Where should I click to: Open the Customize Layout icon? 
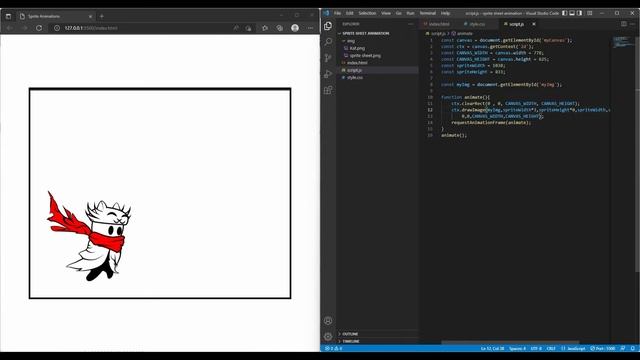589,13
